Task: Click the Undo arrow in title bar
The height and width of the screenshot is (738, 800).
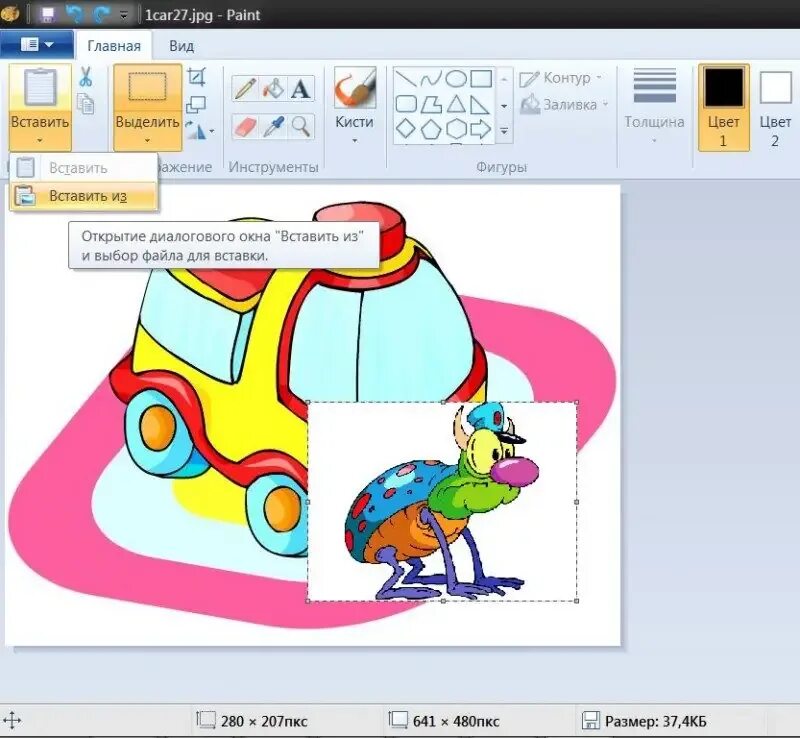Action: click(75, 14)
